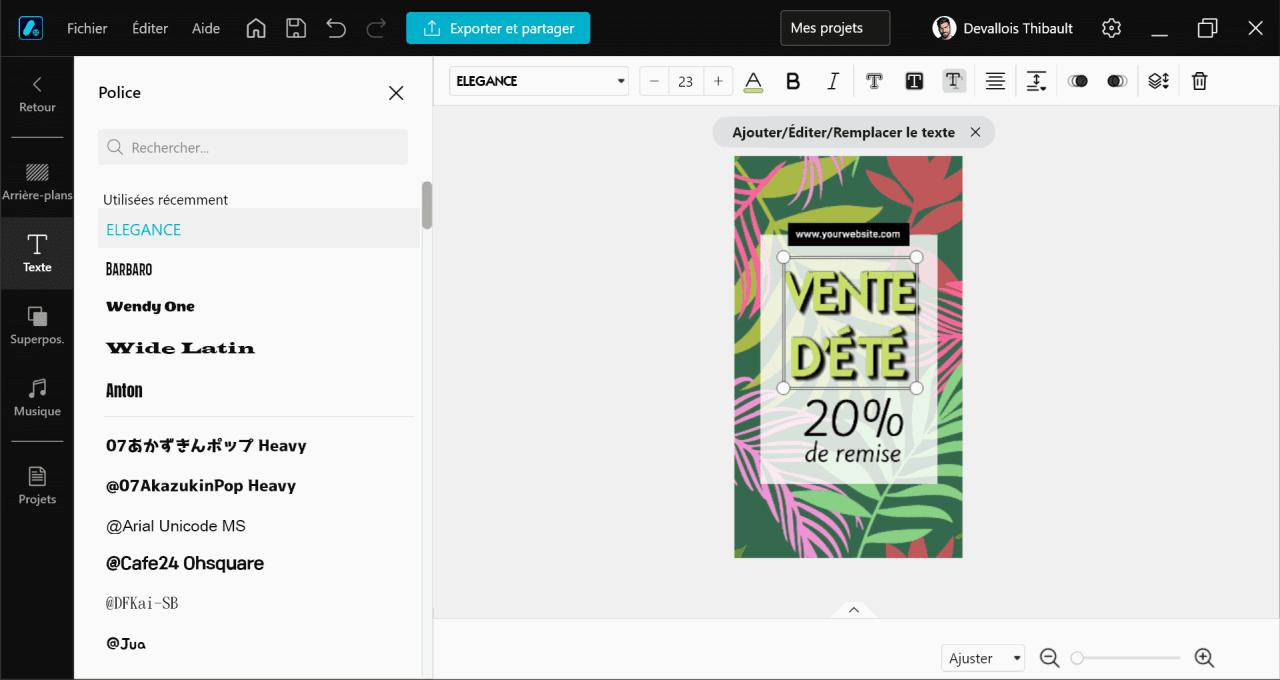This screenshot has width=1280, height=680.
Task: Open the Arrière-plans panel
Action: coord(37,180)
